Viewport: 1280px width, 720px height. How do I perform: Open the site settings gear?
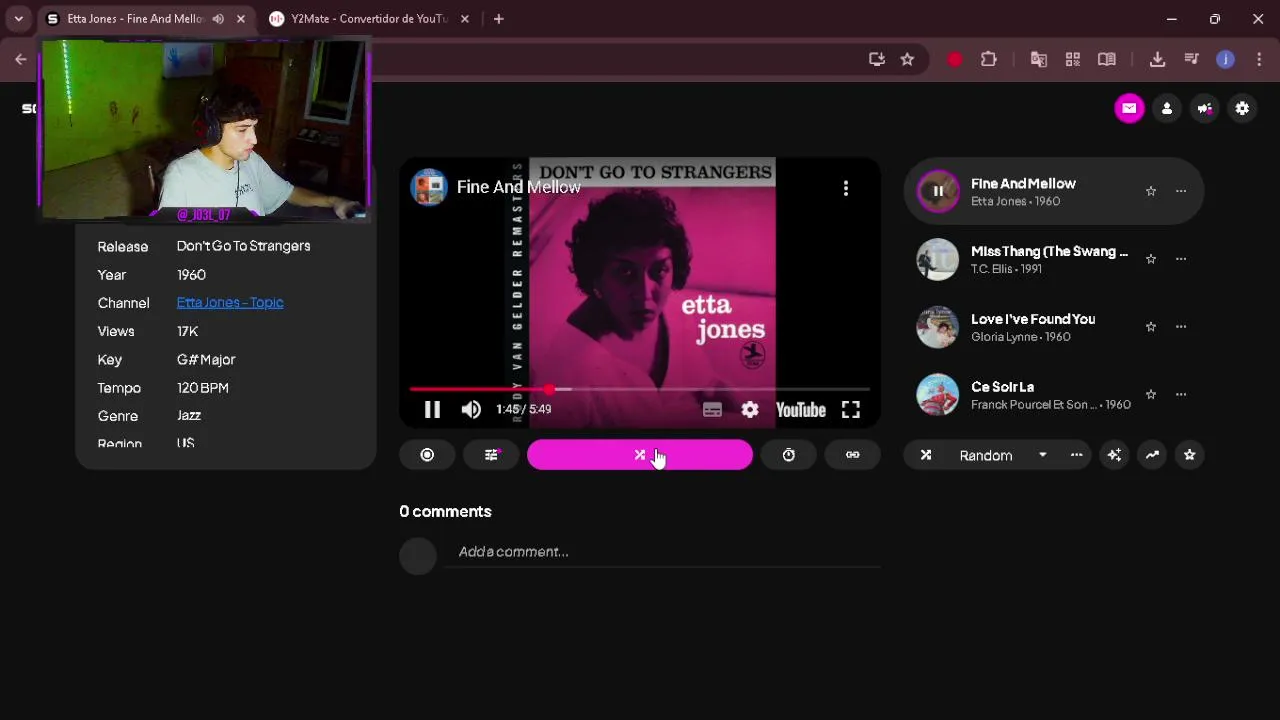(1242, 109)
